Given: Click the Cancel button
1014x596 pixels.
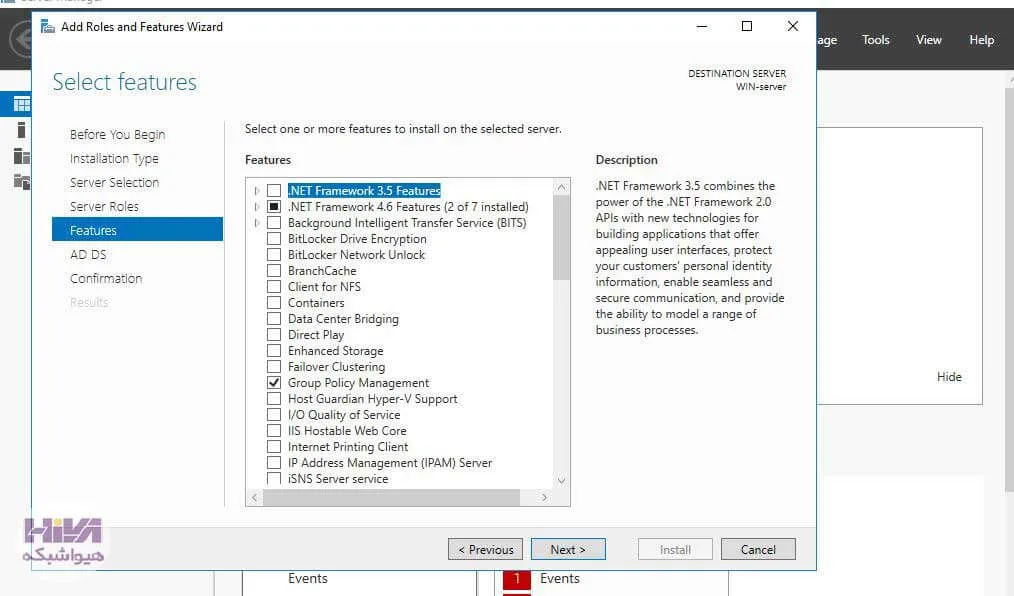Looking at the screenshot, I should [758, 549].
